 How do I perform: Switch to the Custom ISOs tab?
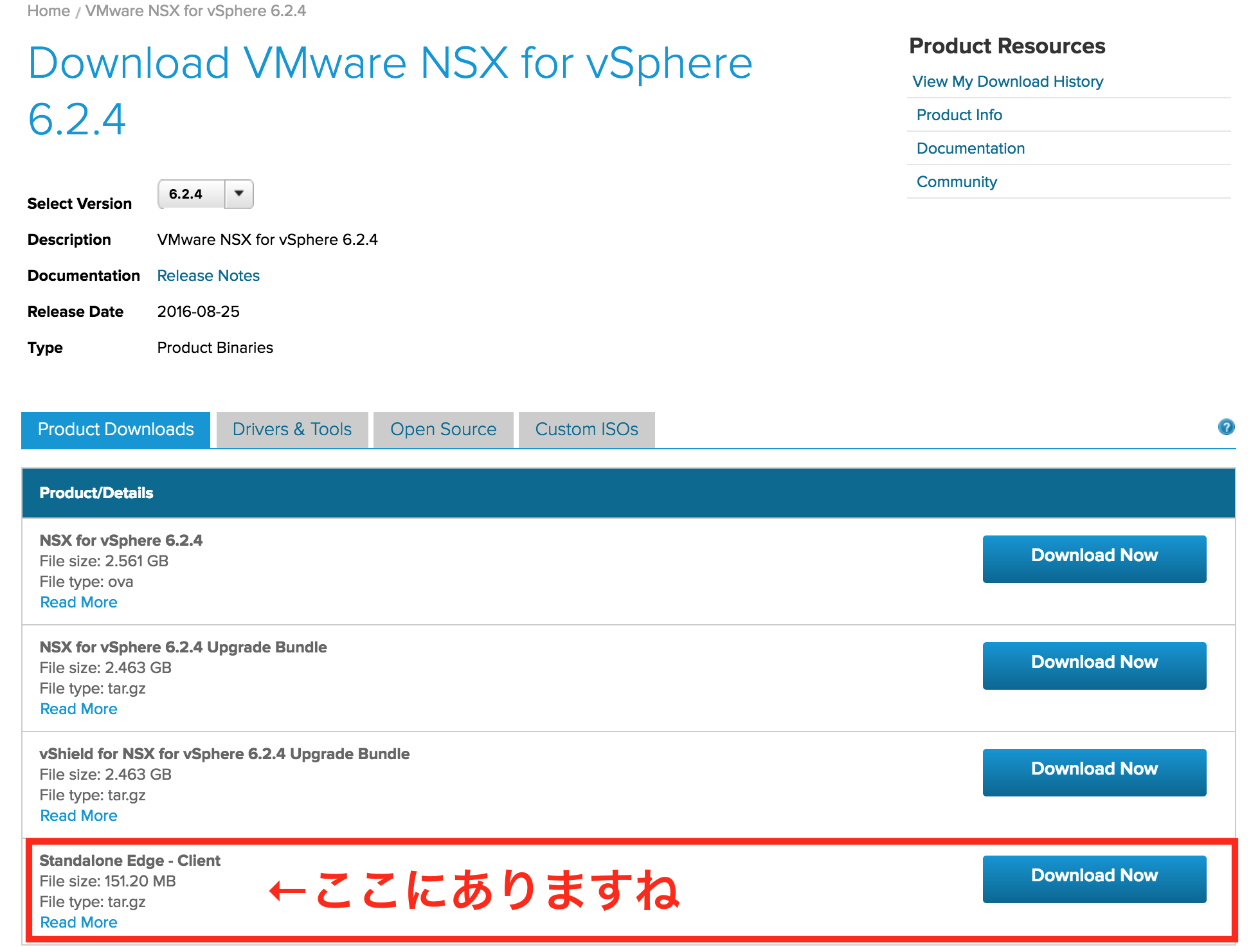click(586, 429)
